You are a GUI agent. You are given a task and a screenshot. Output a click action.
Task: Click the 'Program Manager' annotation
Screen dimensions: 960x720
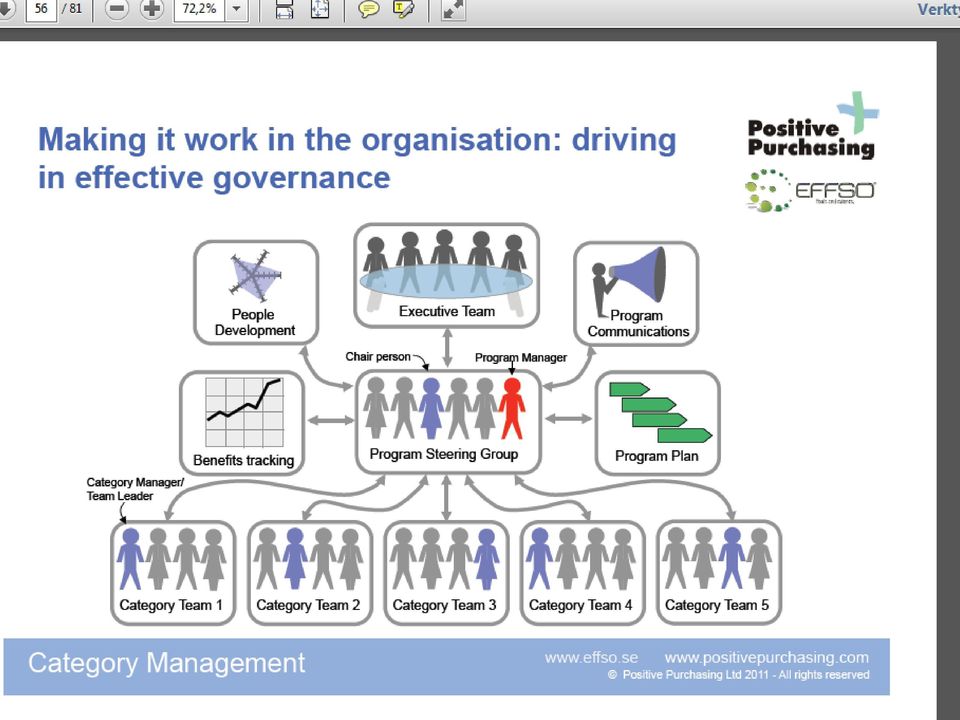pos(521,358)
